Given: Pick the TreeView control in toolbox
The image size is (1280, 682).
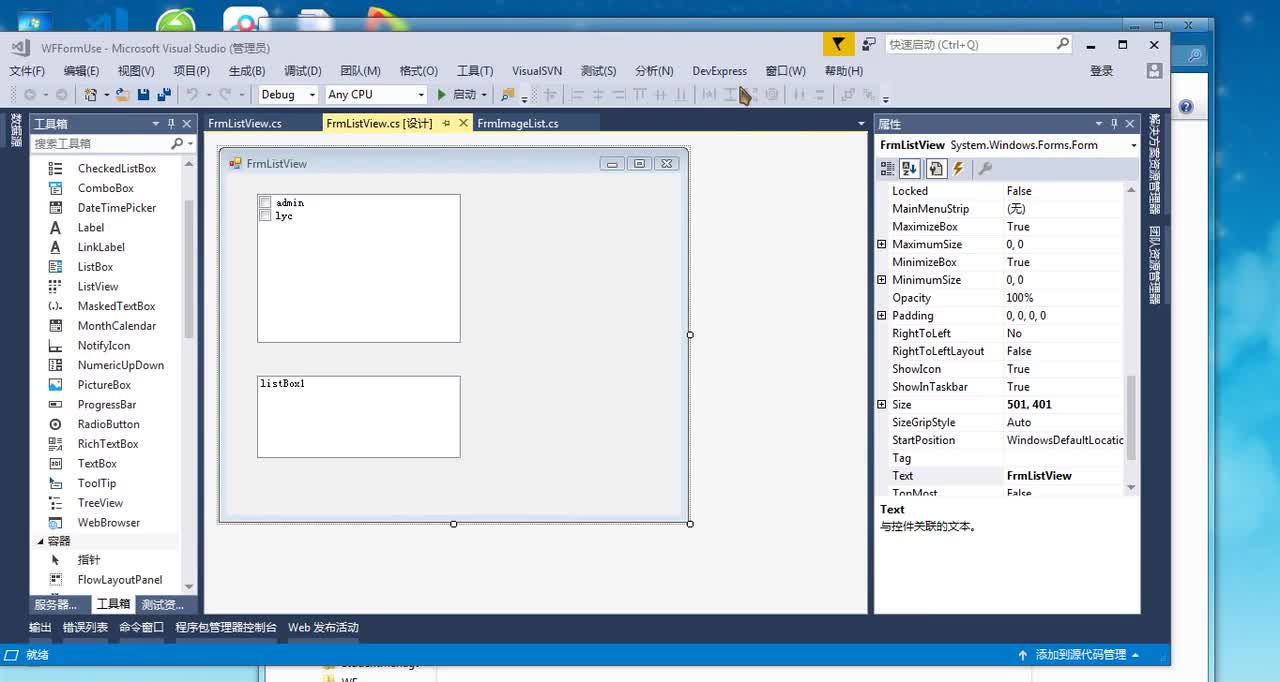Looking at the screenshot, I should pos(100,503).
